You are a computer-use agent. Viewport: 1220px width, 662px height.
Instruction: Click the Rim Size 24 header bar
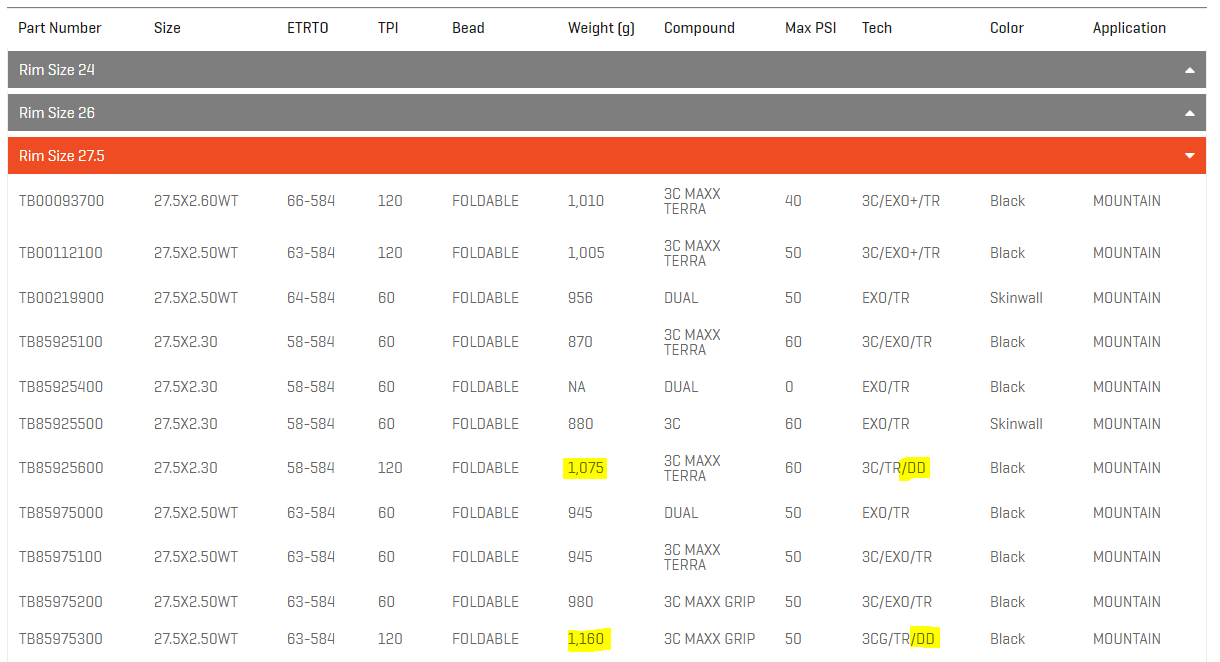(607, 70)
